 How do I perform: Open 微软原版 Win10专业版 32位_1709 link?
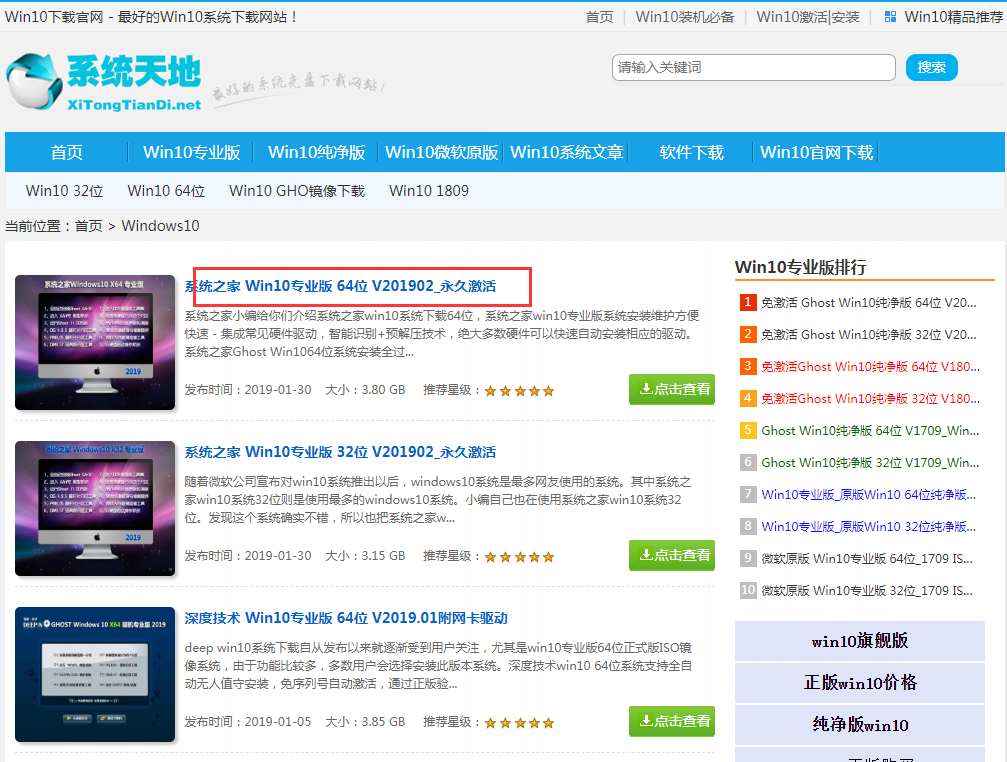point(867,591)
